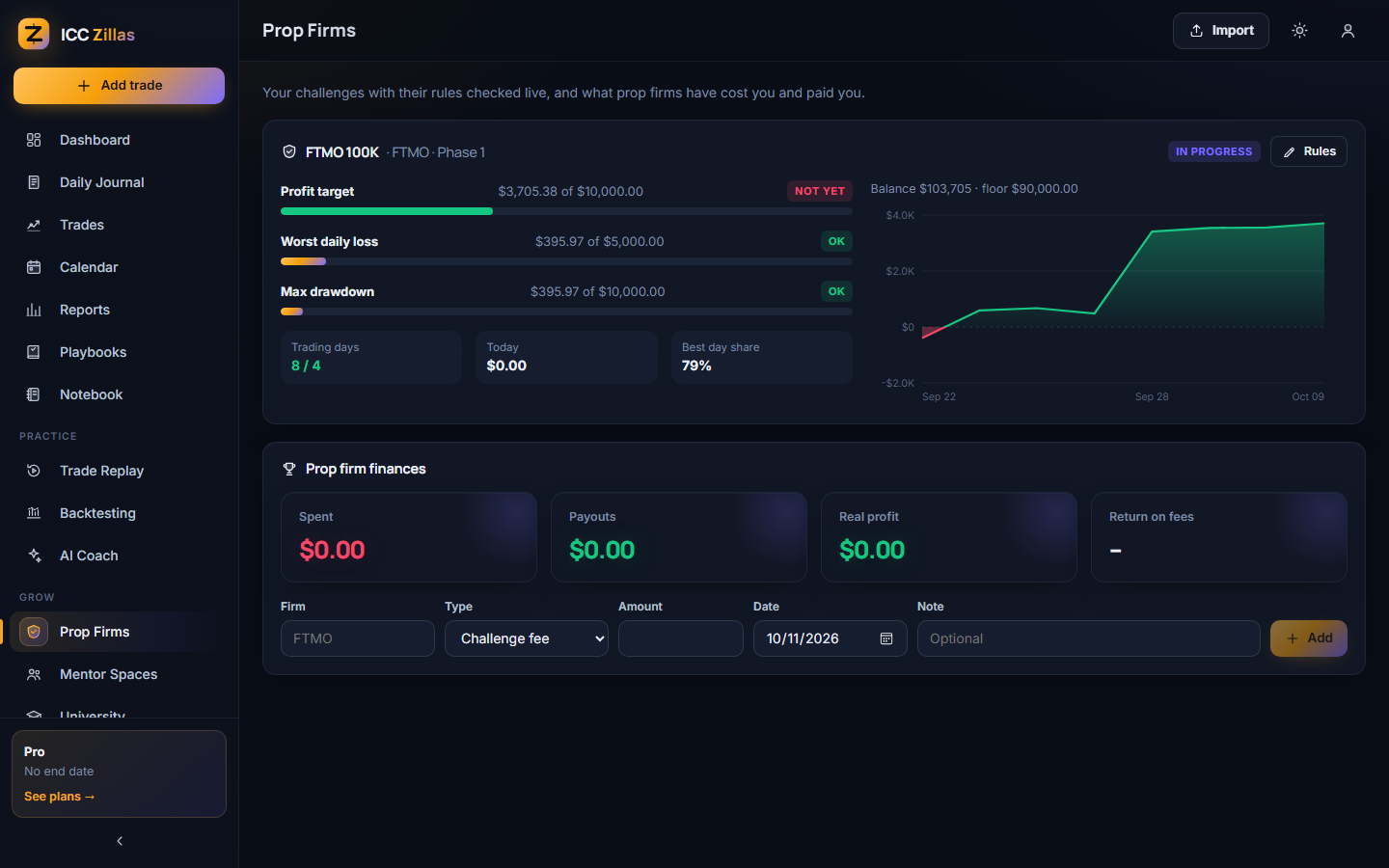Click the Trades chart icon in sidebar
This screenshot has width=1389, height=868.
tap(34, 225)
